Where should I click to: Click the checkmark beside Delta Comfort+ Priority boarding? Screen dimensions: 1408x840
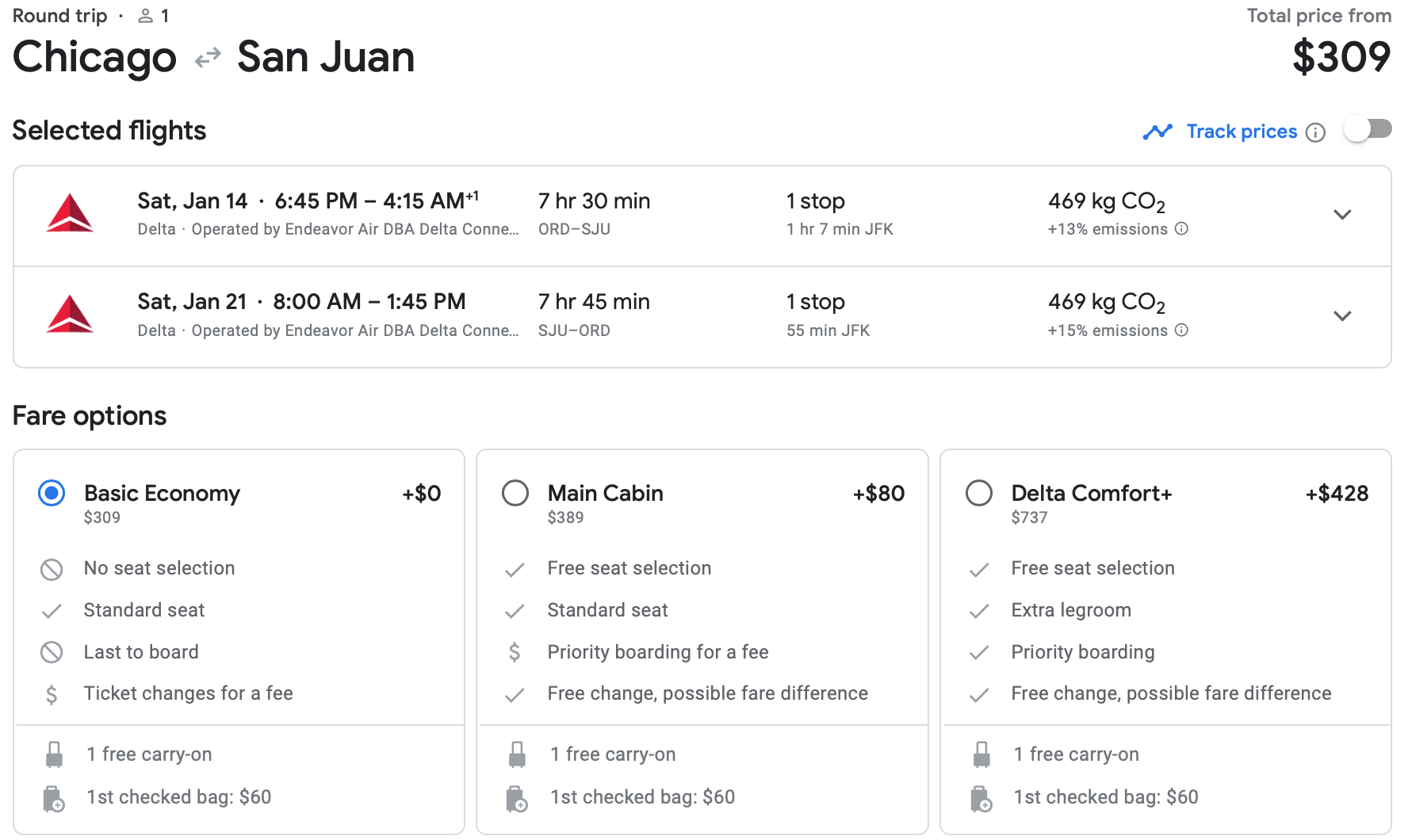(x=979, y=652)
